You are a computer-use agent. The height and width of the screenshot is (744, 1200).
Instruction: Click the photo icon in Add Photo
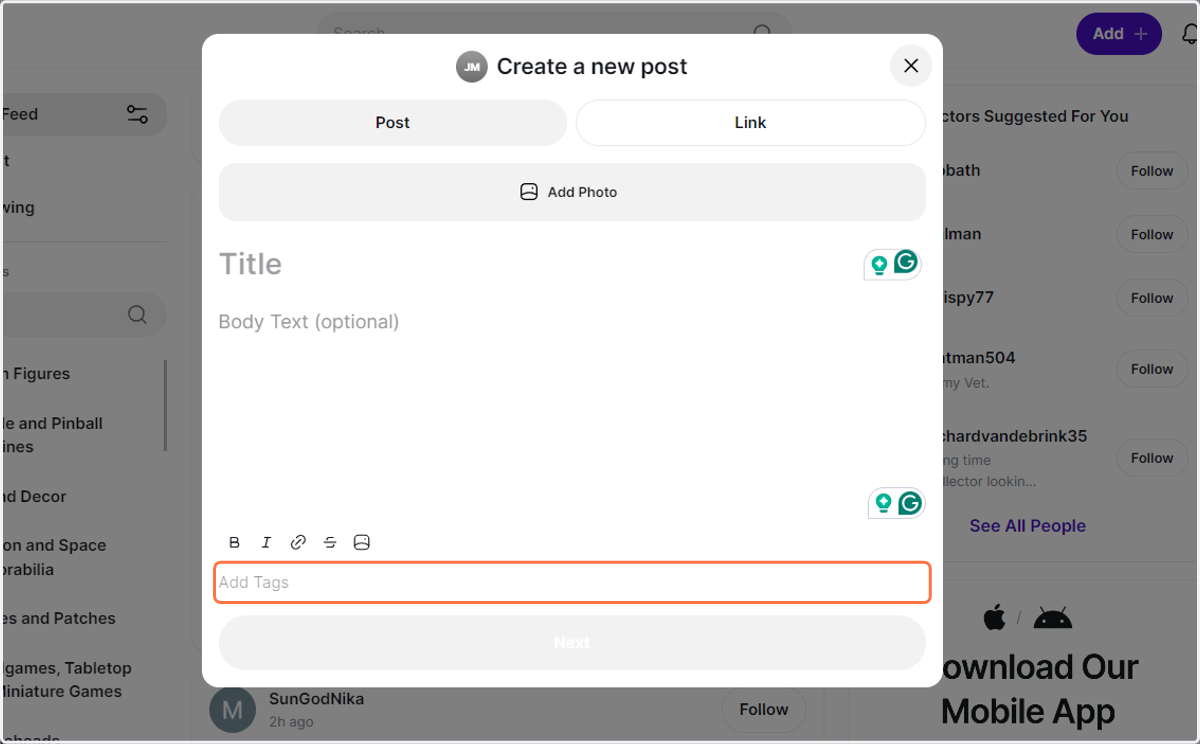pos(529,192)
